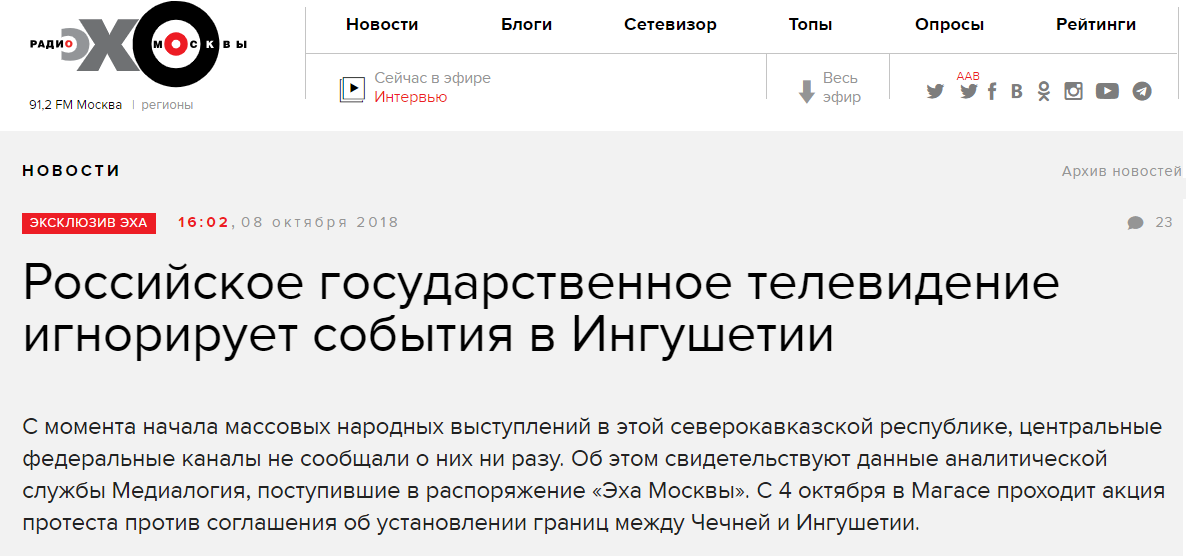The width and height of the screenshot is (1186, 560).
Task: Click the play icon beside Сейчас в эфире
Action: point(352,89)
